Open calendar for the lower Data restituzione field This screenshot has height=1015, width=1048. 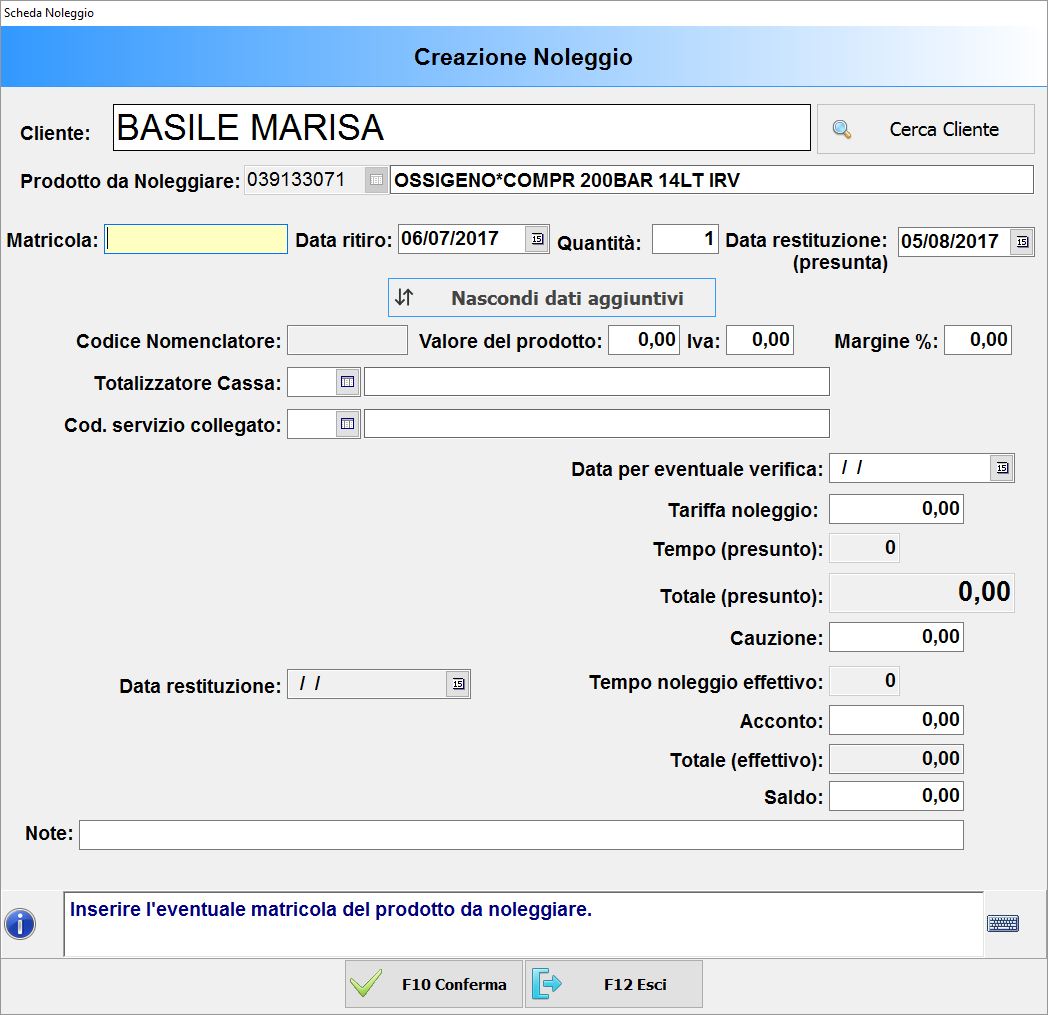pyautogui.click(x=458, y=684)
